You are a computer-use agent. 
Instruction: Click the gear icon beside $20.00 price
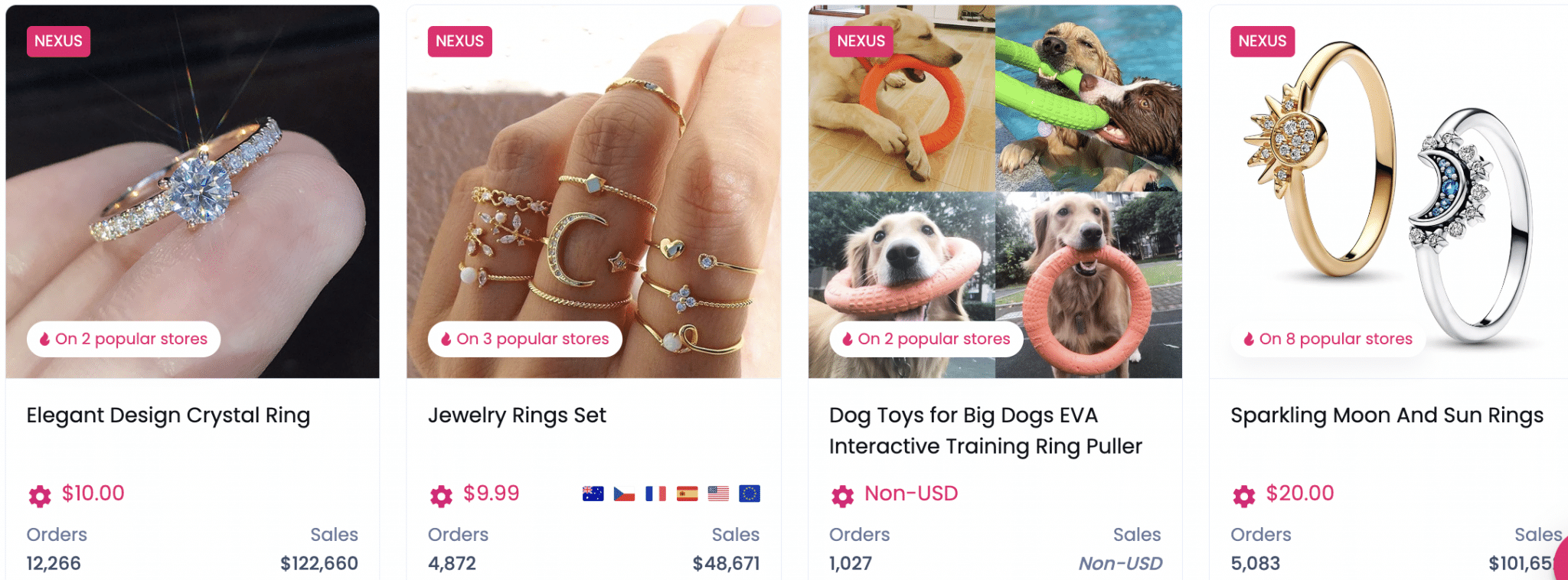1244,496
